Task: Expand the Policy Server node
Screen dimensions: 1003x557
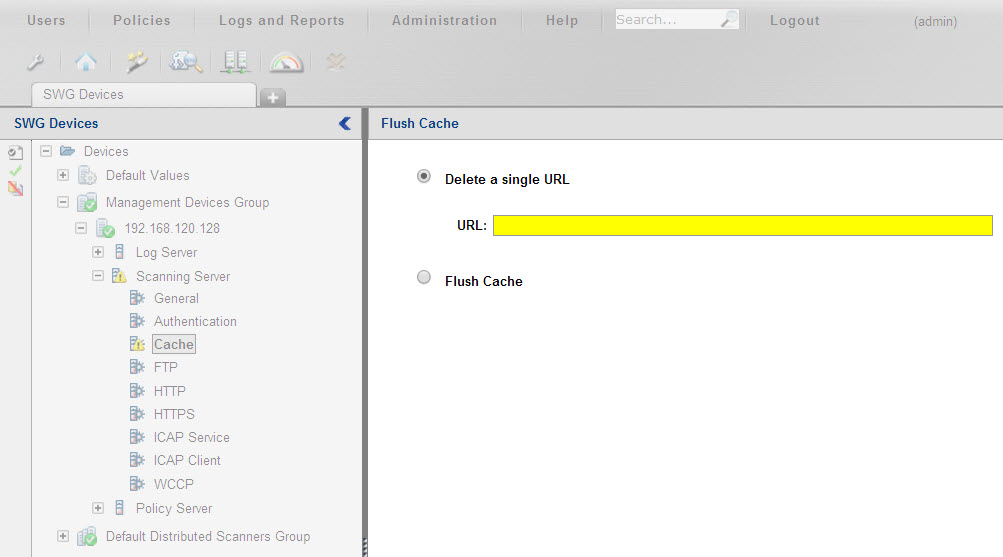Action: [98, 508]
